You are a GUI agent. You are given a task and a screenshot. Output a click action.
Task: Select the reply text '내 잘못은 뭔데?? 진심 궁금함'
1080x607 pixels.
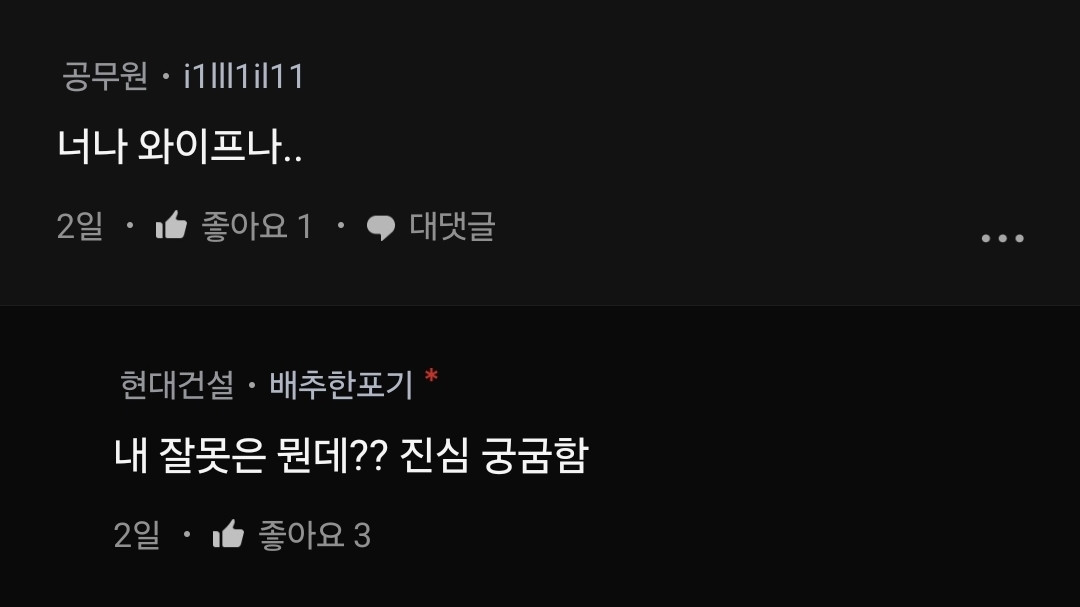coord(351,455)
